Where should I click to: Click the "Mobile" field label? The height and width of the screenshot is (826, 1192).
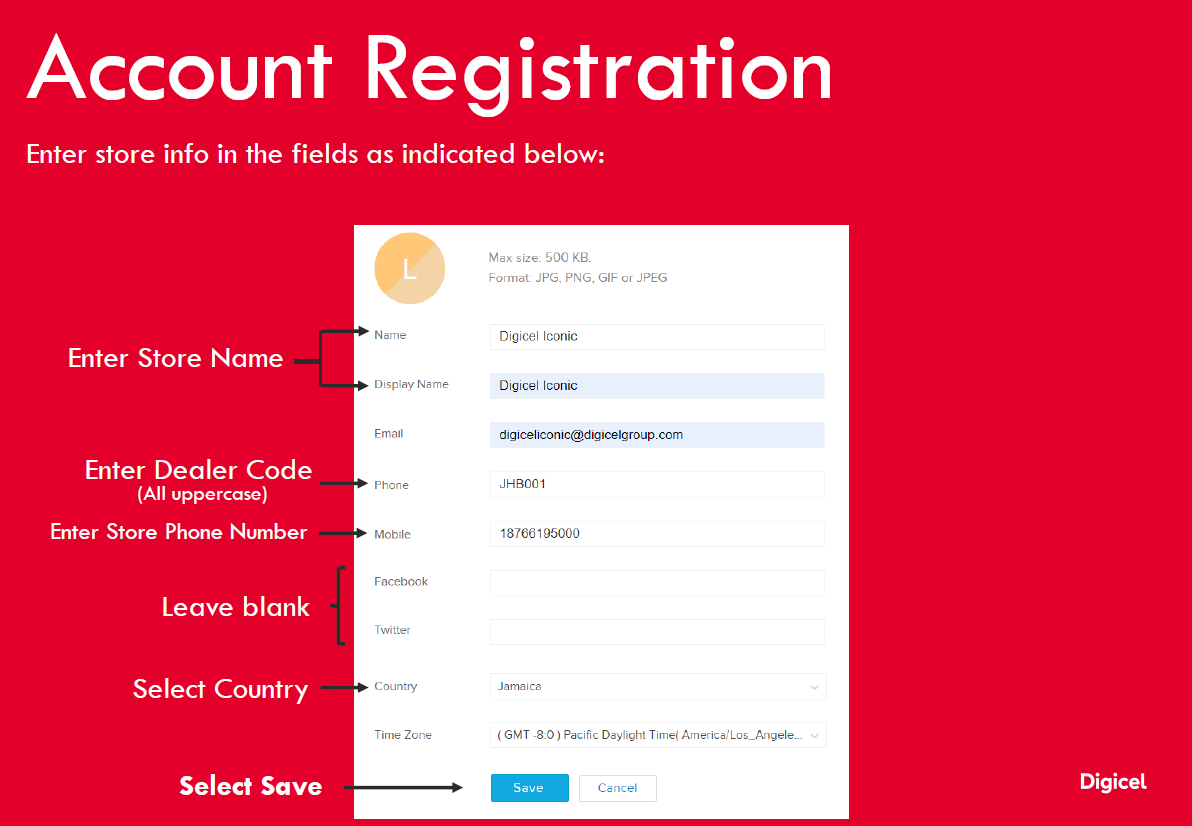coord(392,534)
